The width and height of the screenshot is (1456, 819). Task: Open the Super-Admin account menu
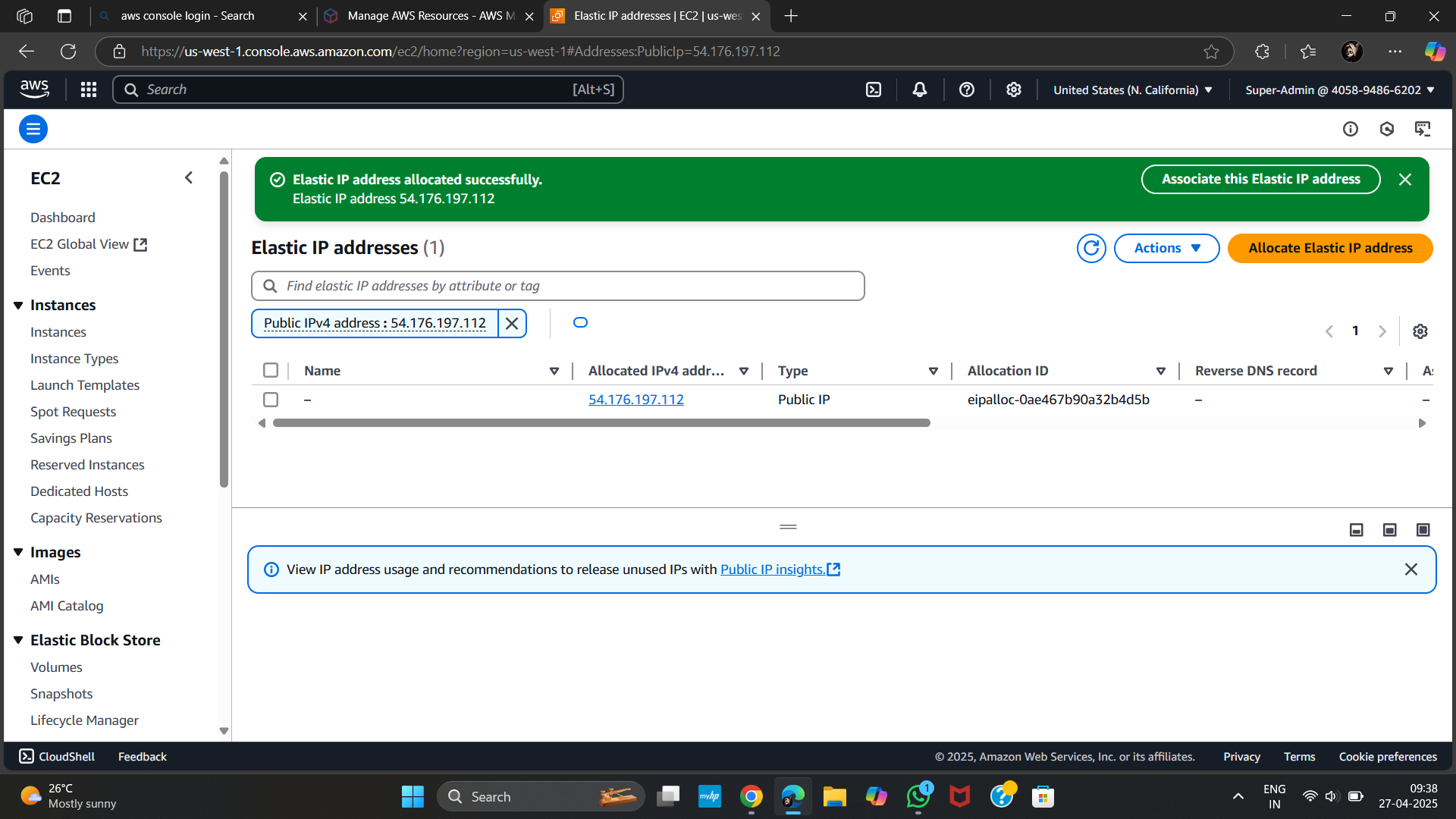tap(1340, 89)
